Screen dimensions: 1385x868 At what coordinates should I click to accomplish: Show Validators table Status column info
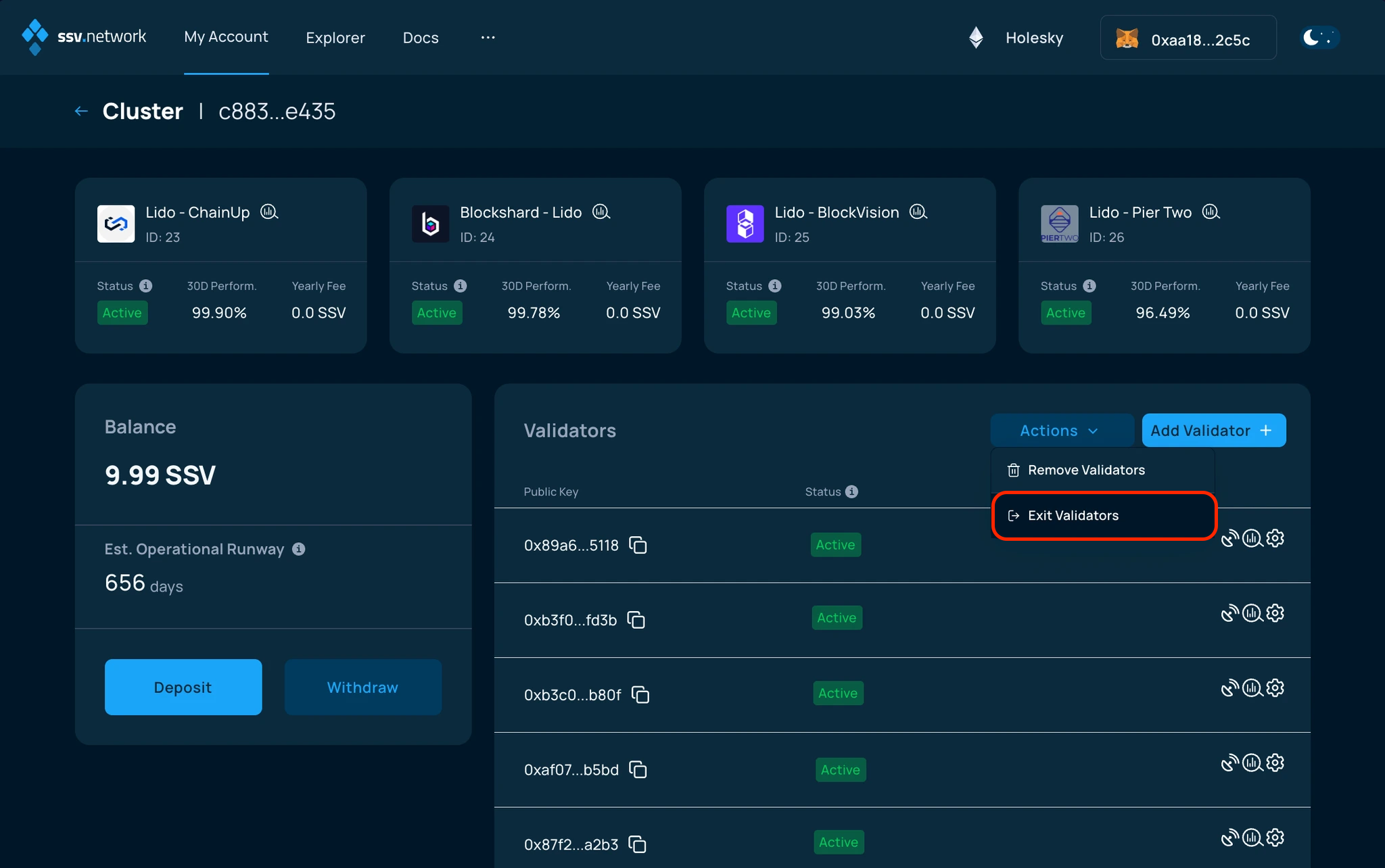click(x=852, y=491)
